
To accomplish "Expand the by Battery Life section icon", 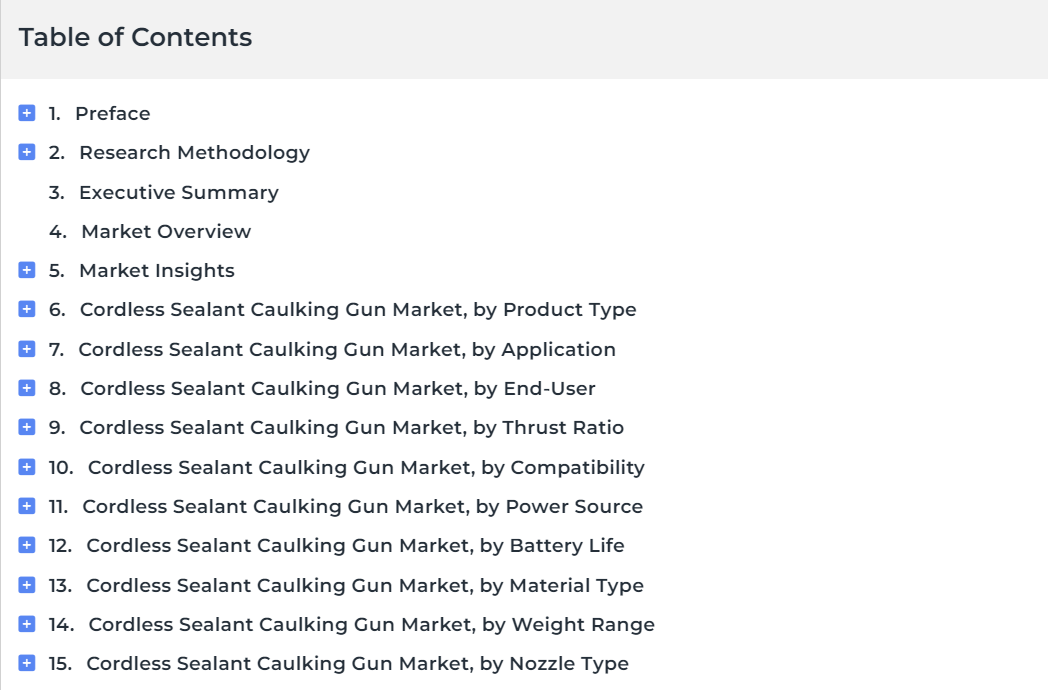I will (27, 545).
